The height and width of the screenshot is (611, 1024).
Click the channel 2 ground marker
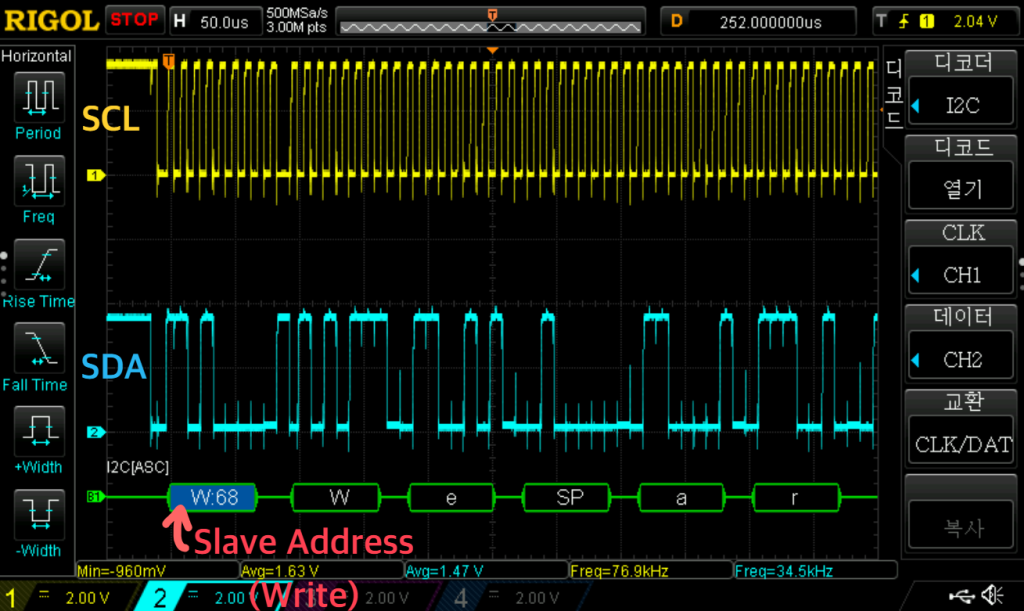[x=95, y=432]
